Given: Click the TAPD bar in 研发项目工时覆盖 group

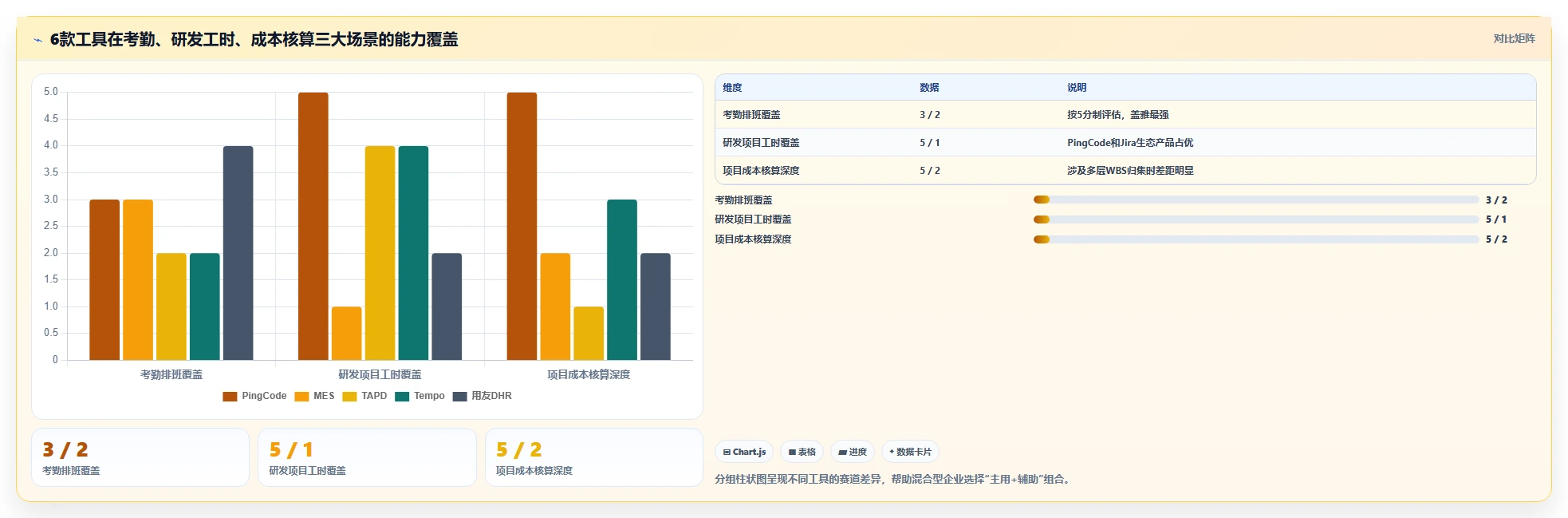Looking at the screenshot, I should pyautogui.click(x=380, y=253).
